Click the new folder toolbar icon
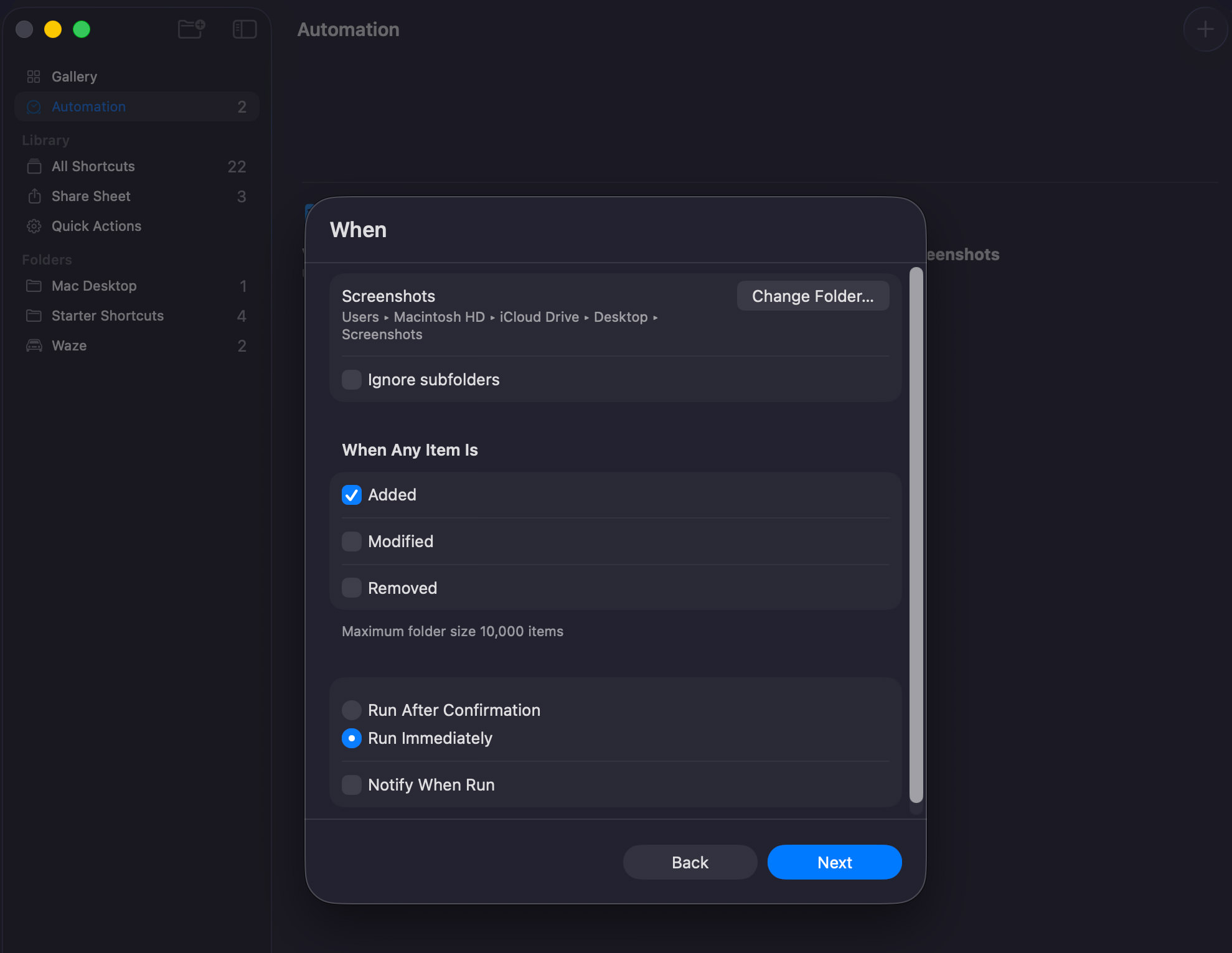The image size is (1232, 953). [x=191, y=29]
